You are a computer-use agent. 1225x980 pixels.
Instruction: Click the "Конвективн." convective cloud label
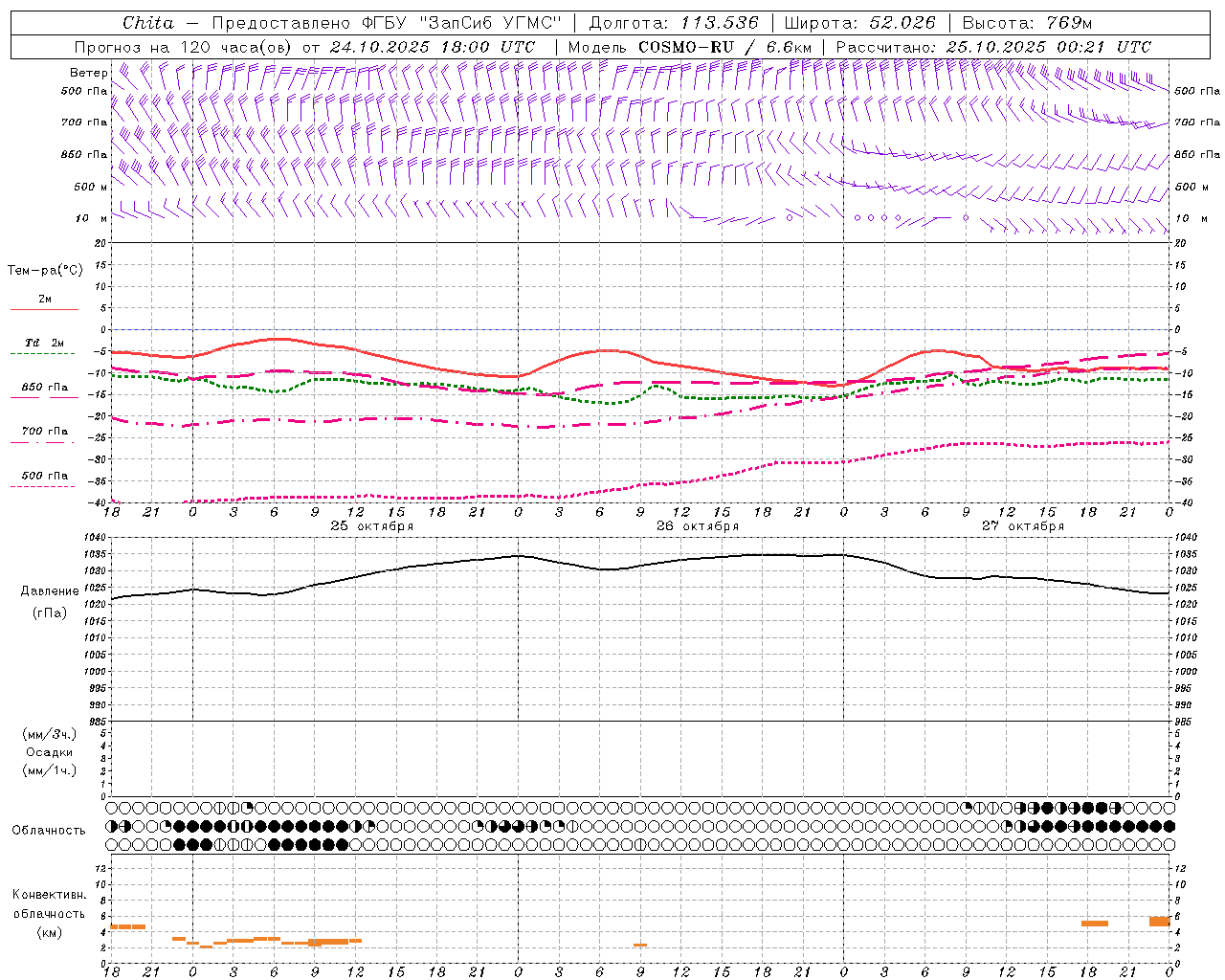pyautogui.click(x=50, y=895)
